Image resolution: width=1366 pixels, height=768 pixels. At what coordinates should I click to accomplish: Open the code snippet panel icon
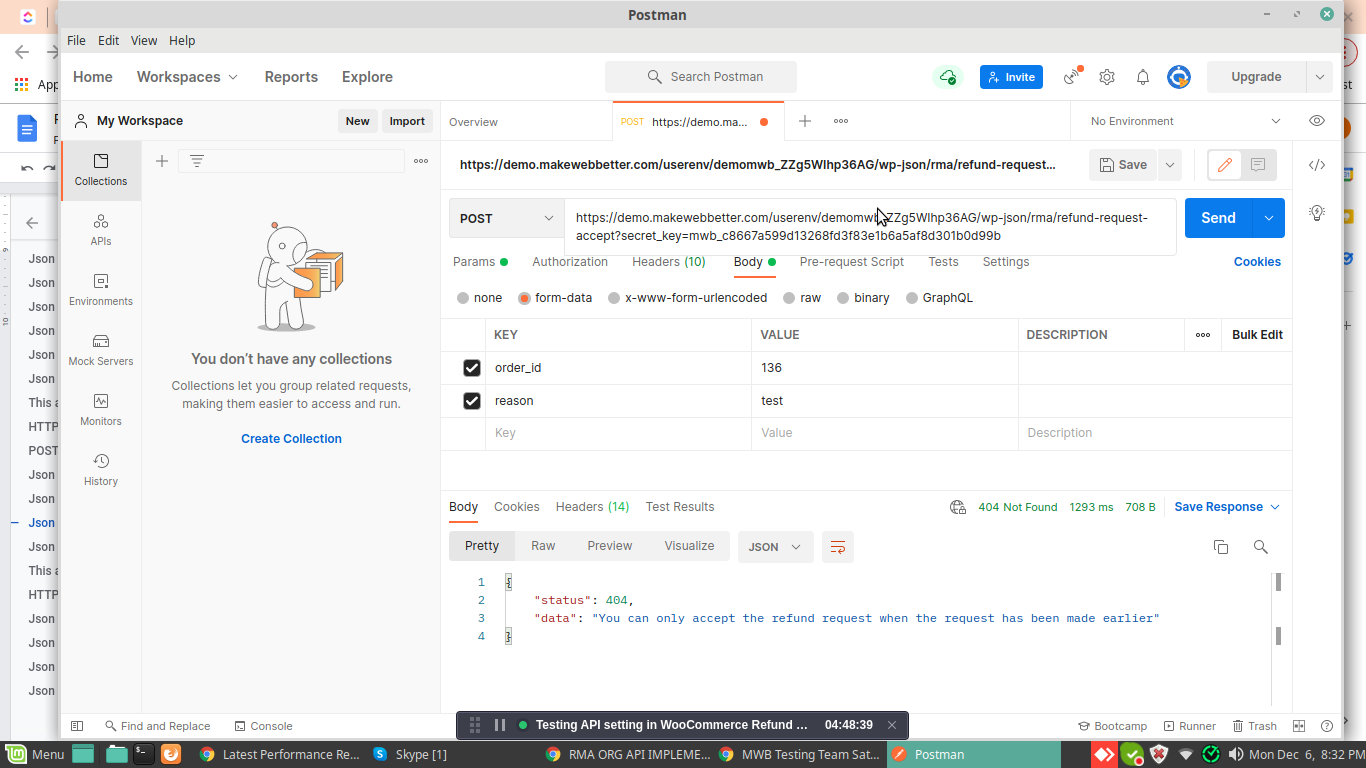[x=1317, y=165]
